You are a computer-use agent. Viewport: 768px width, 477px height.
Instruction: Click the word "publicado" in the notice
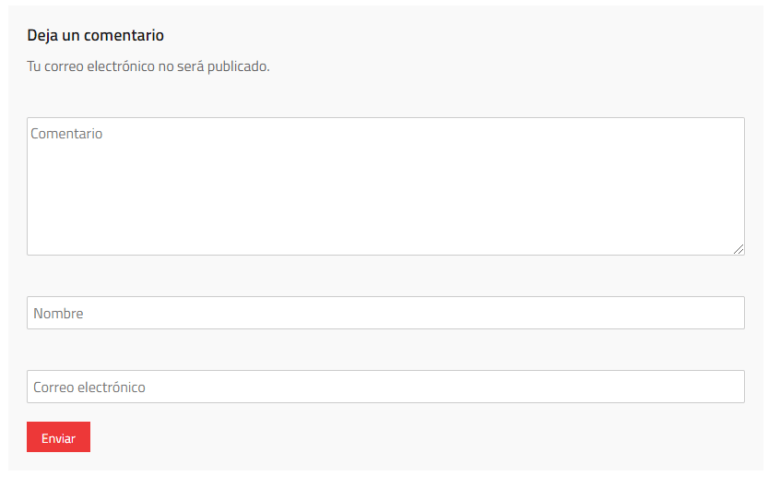[237, 67]
